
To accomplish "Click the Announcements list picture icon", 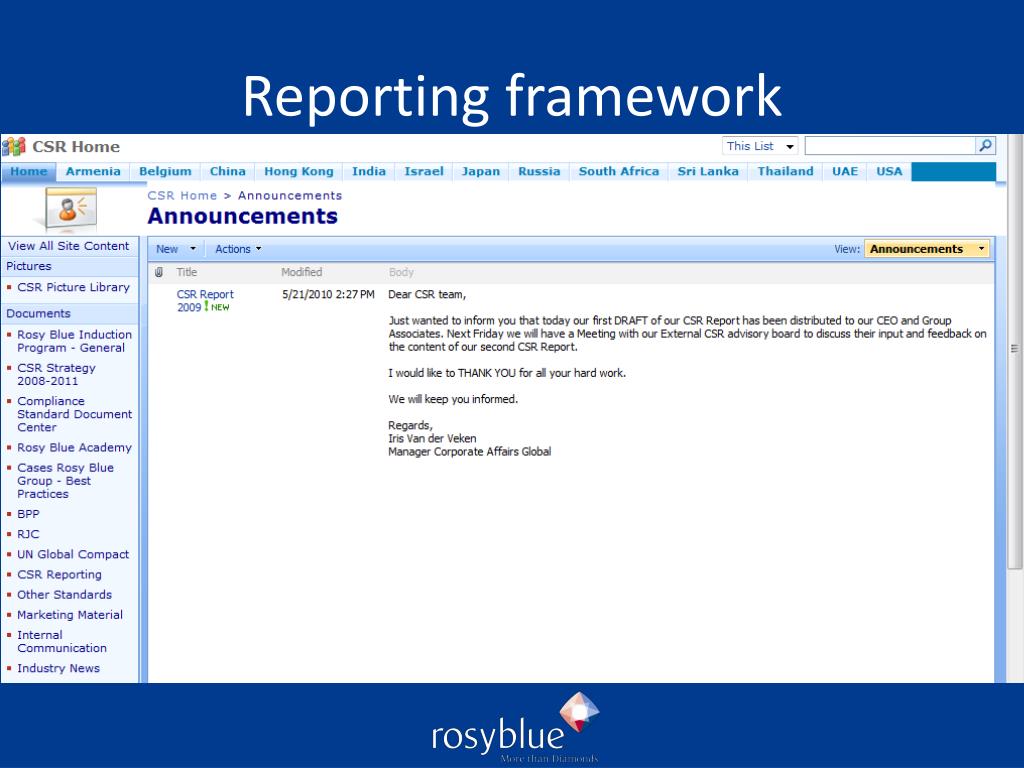I will point(65,210).
